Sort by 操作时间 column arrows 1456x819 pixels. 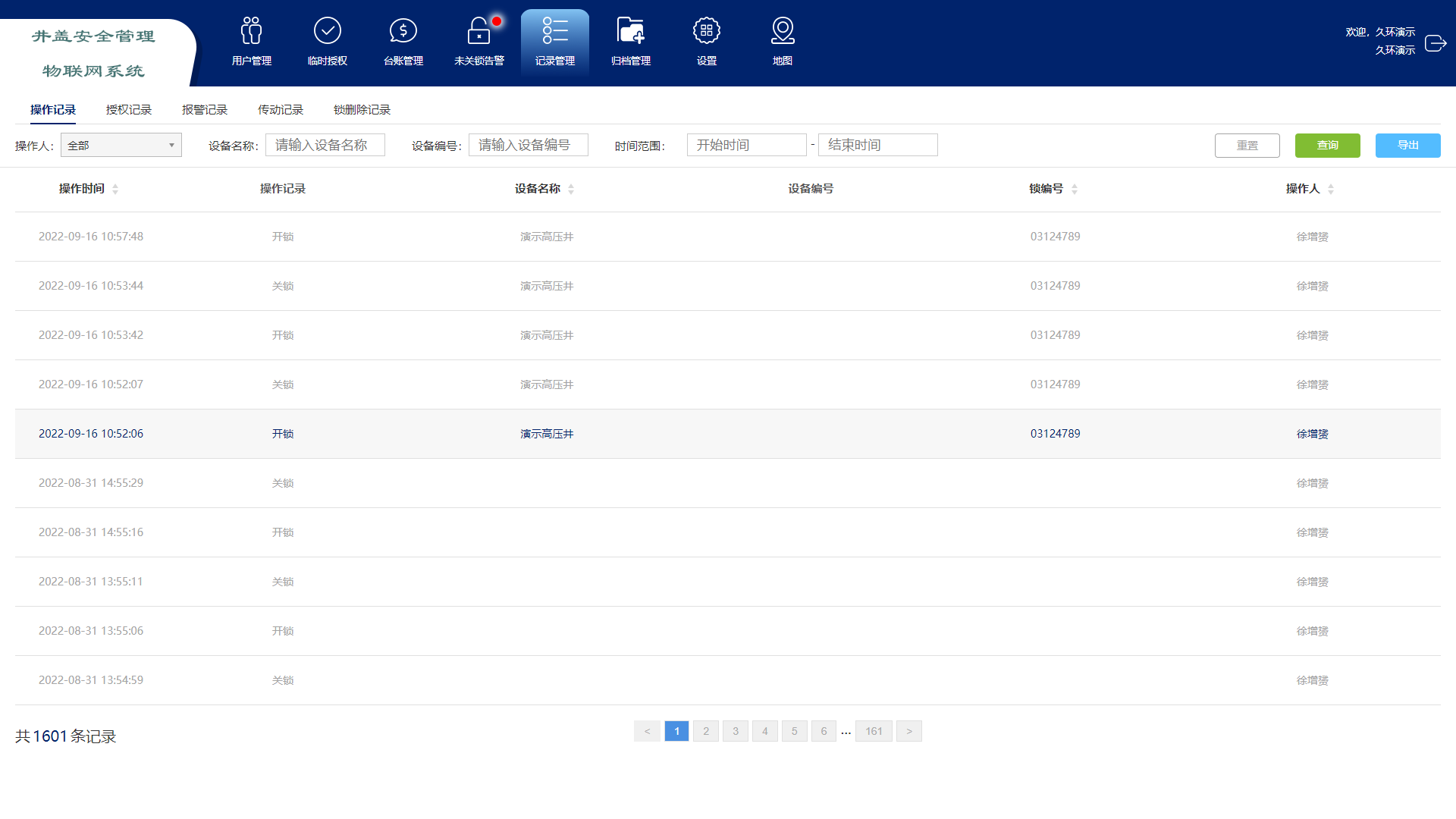115,189
